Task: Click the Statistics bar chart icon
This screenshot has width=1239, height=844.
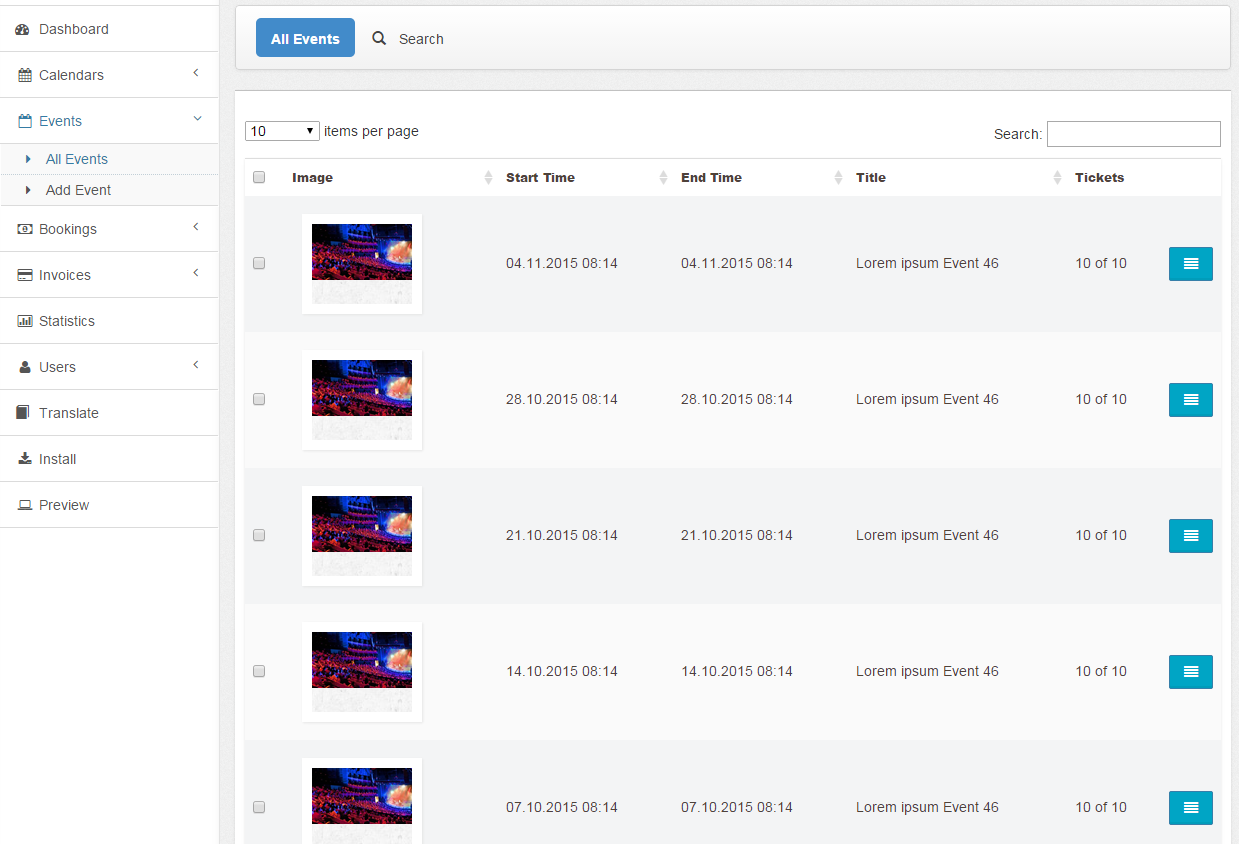Action: point(25,321)
